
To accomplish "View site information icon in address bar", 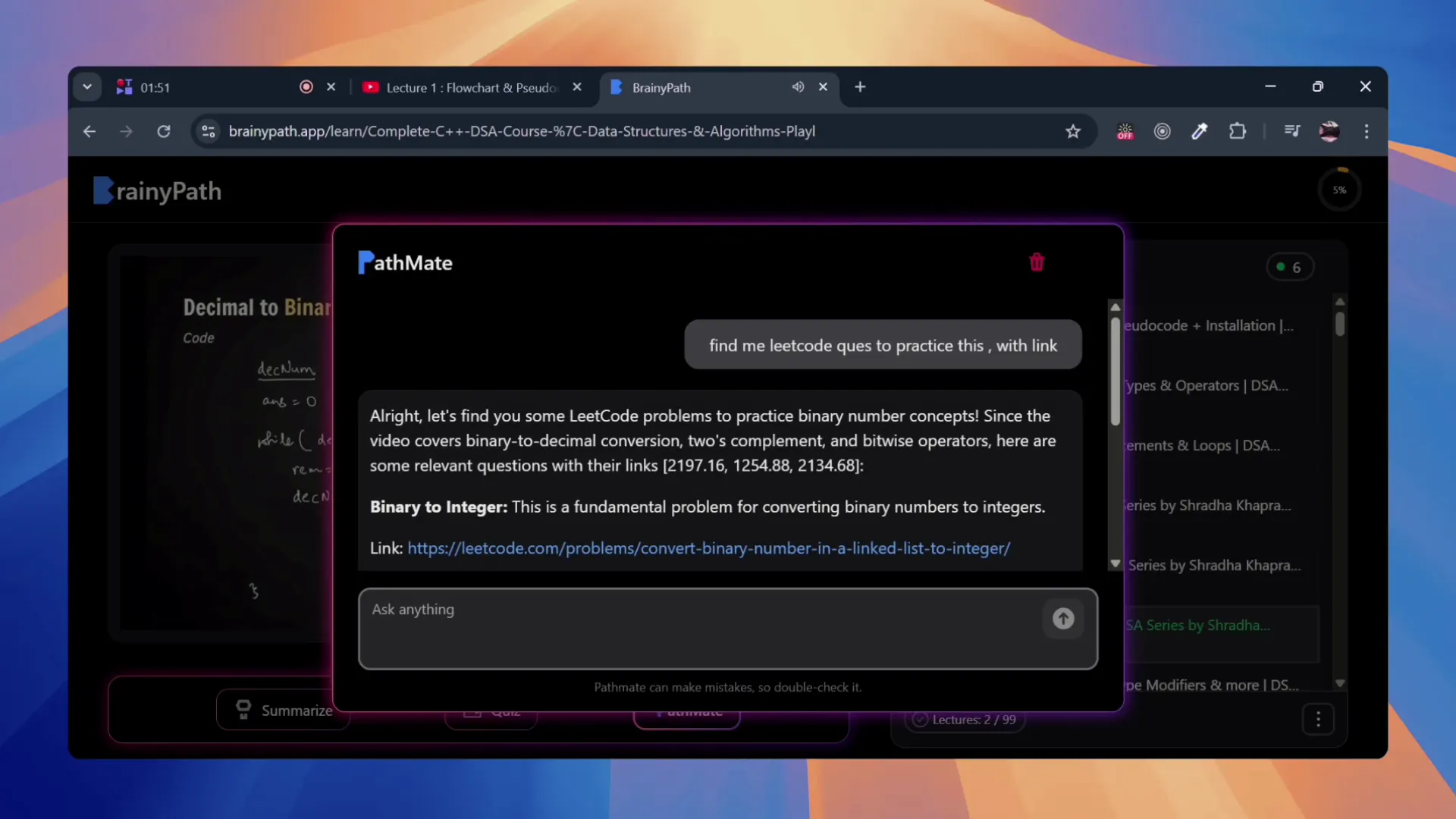I will (x=208, y=131).
